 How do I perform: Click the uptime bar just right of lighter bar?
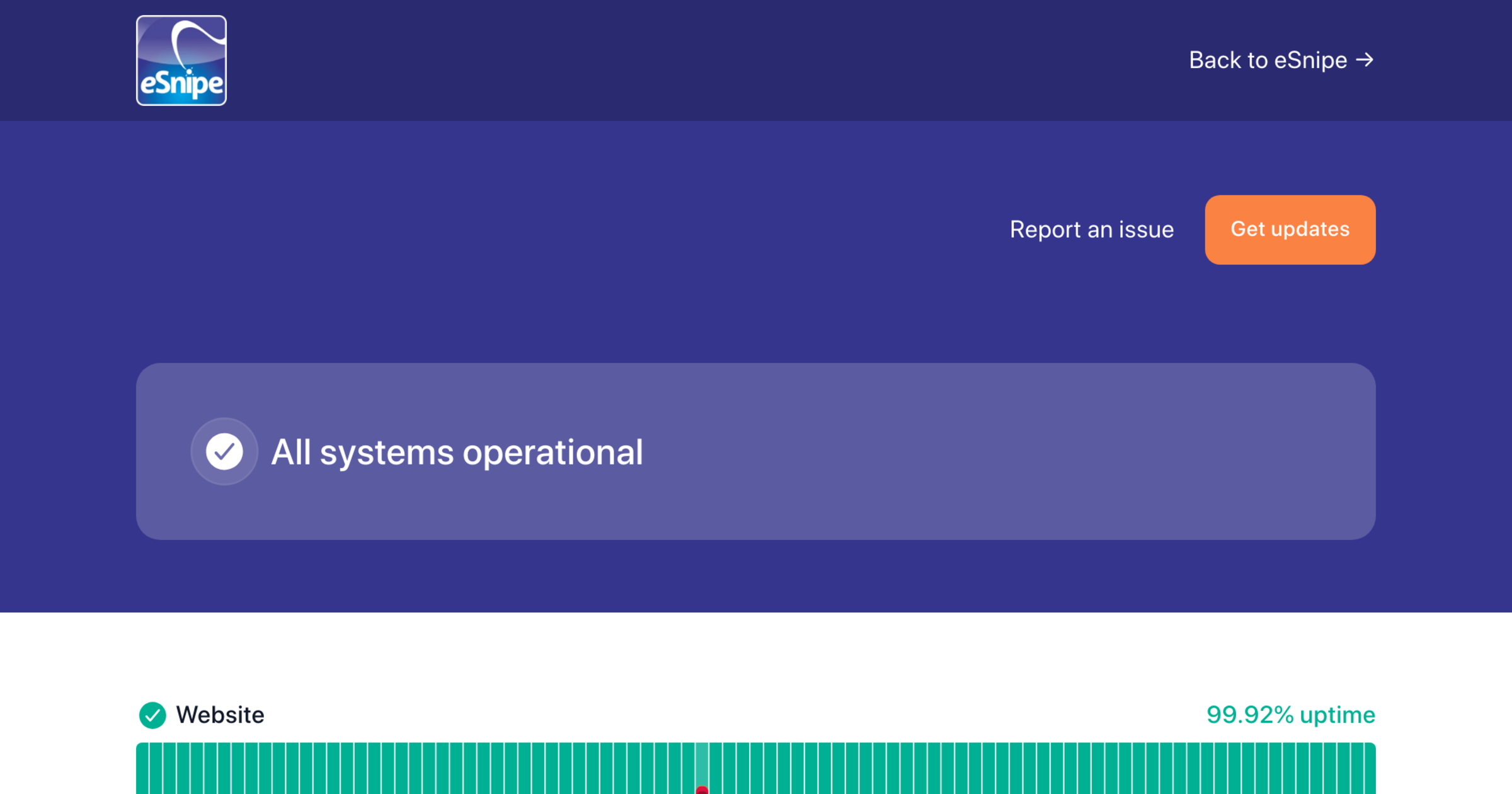[x=716, y=769]
